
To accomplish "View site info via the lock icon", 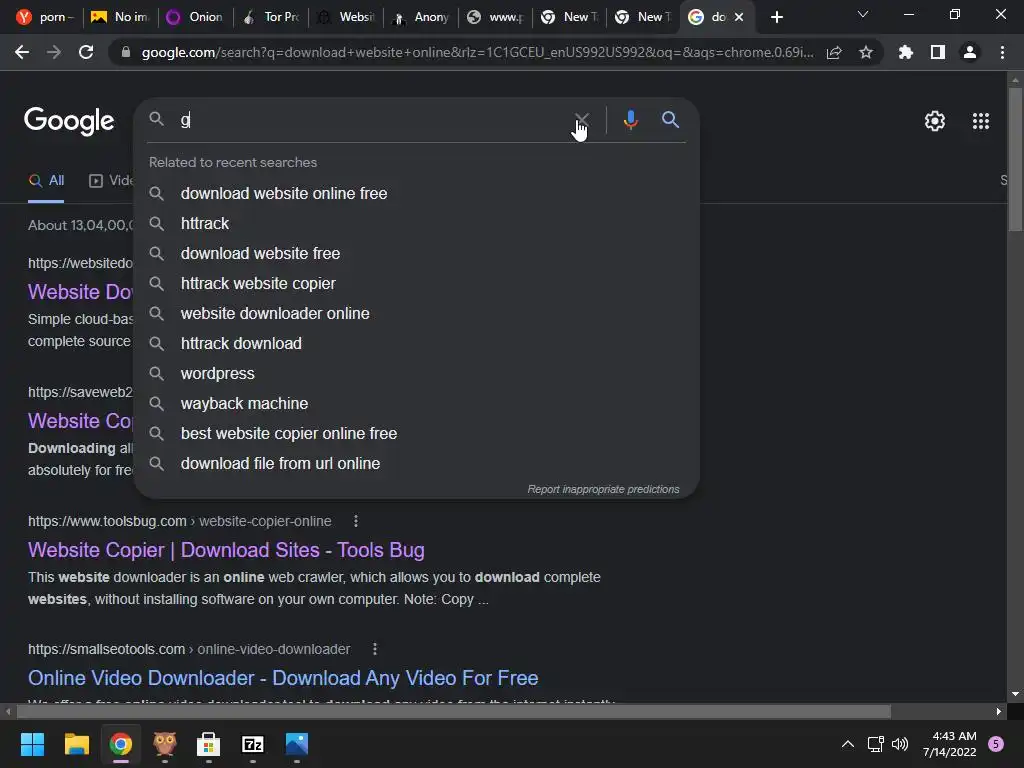I will pyautogui.click(x=125, y=52).
